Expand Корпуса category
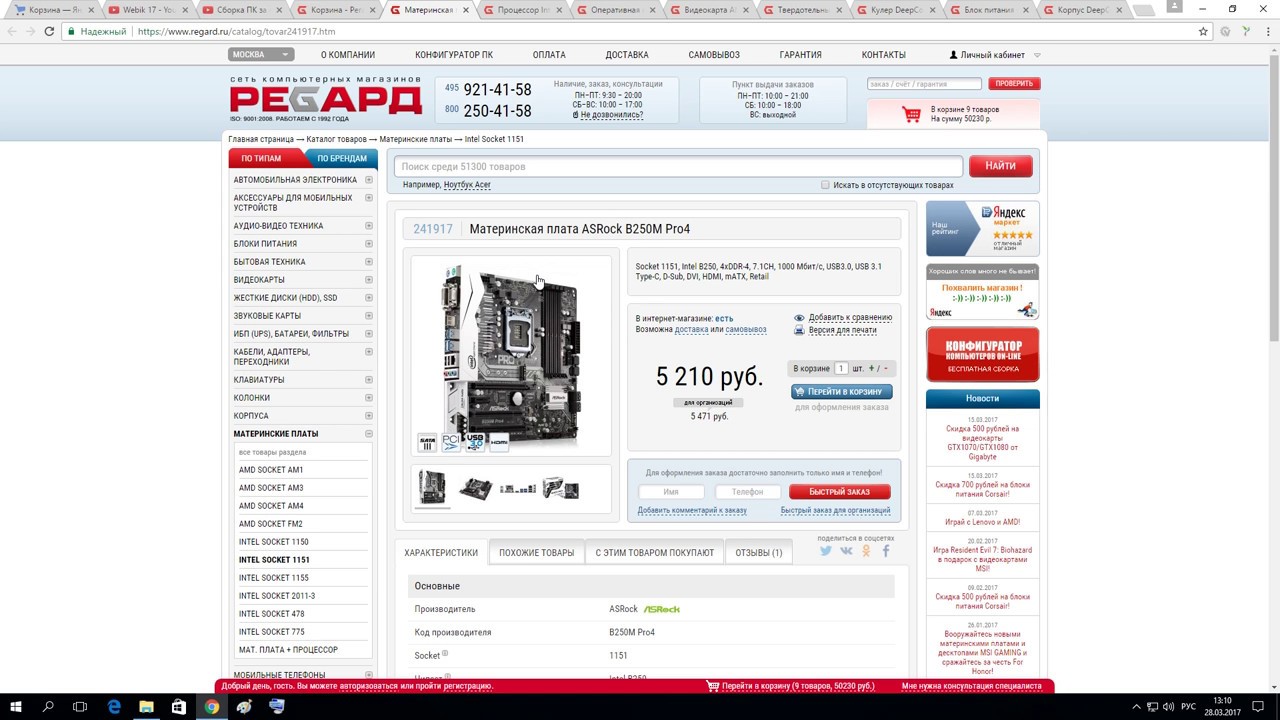 369,416
